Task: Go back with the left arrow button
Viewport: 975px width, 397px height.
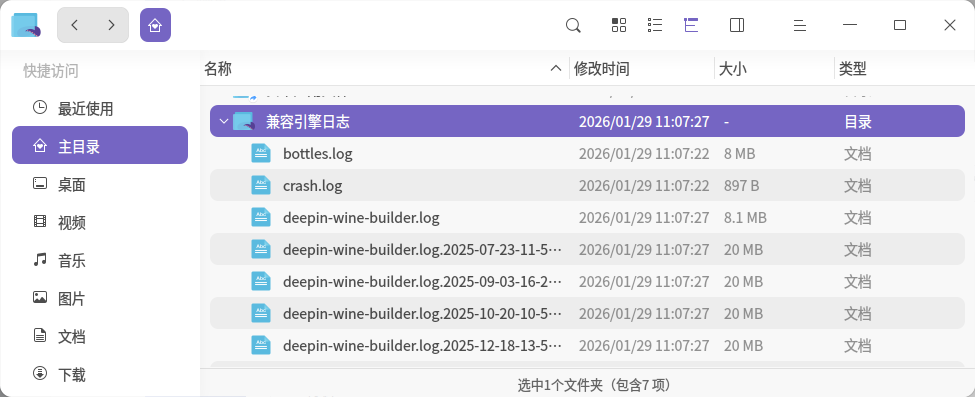Action: [x=75, y=25]
